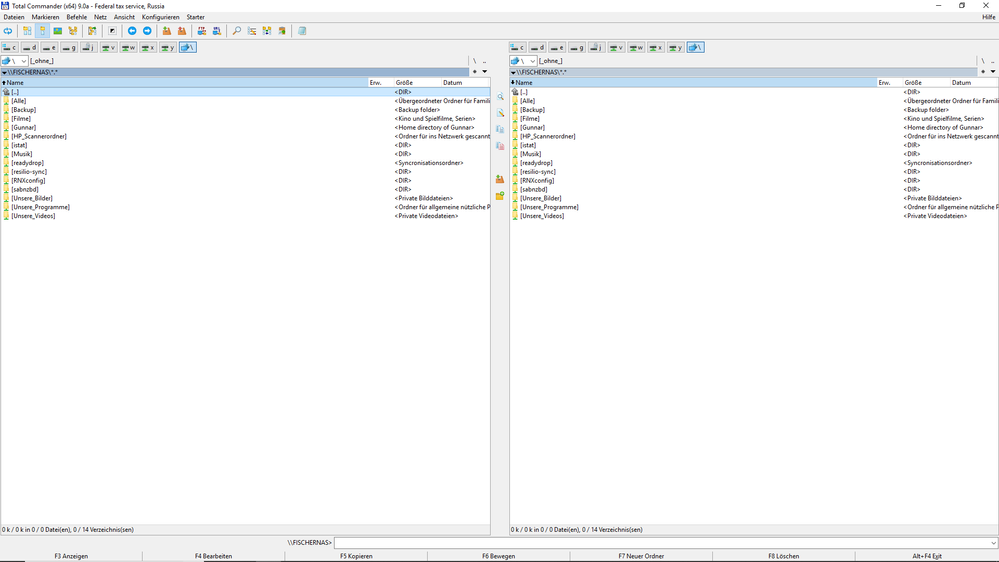The image size is (999, 562).
Task: Select drive j in right drive bar
Action: tap(596, 47)
